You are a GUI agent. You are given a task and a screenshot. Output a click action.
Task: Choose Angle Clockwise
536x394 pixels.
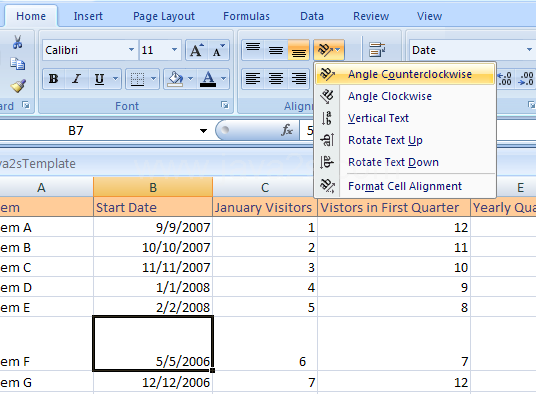point(405,96)
